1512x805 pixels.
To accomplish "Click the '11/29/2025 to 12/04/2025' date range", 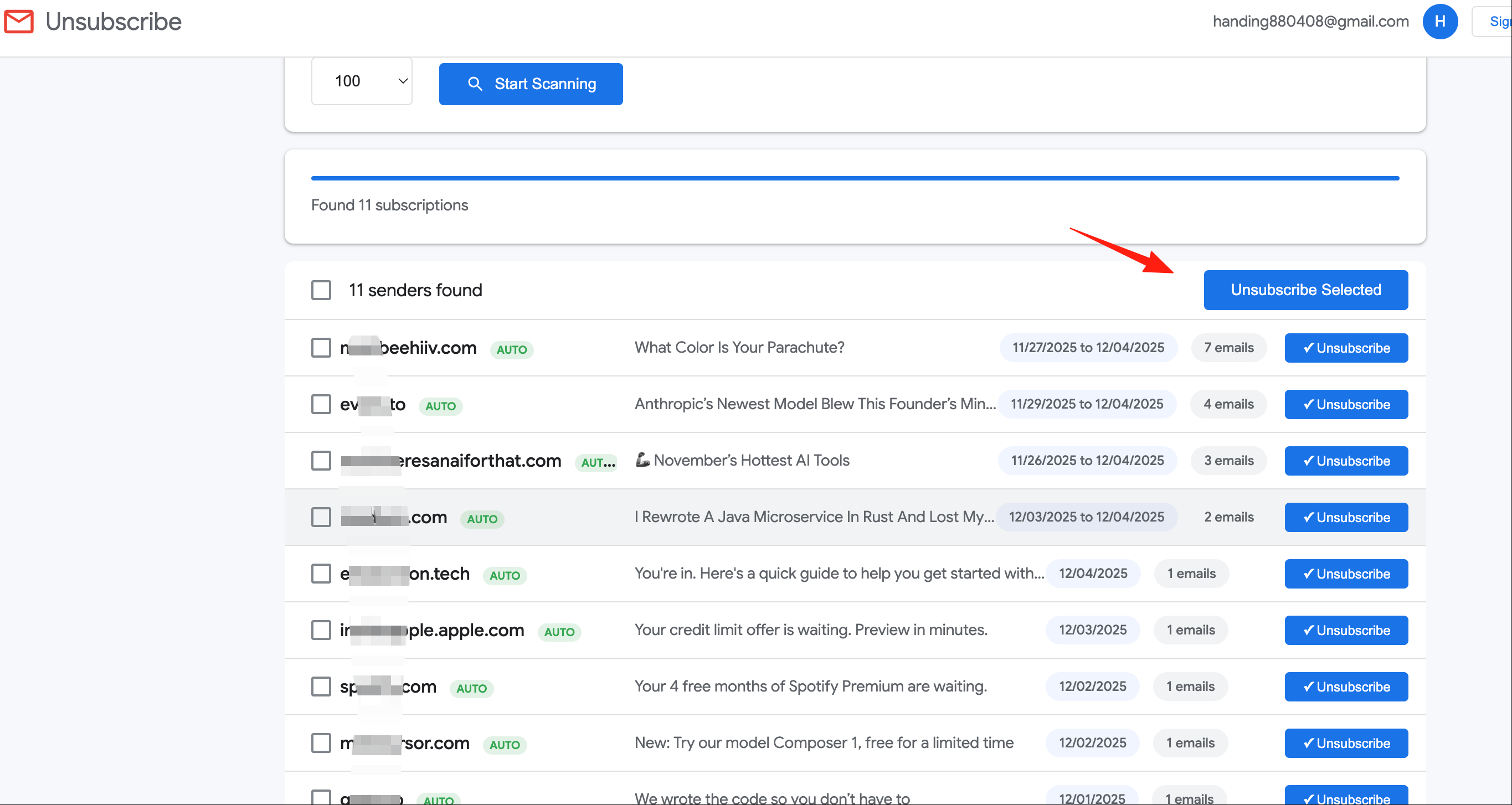I will [x=1087, y=404].
